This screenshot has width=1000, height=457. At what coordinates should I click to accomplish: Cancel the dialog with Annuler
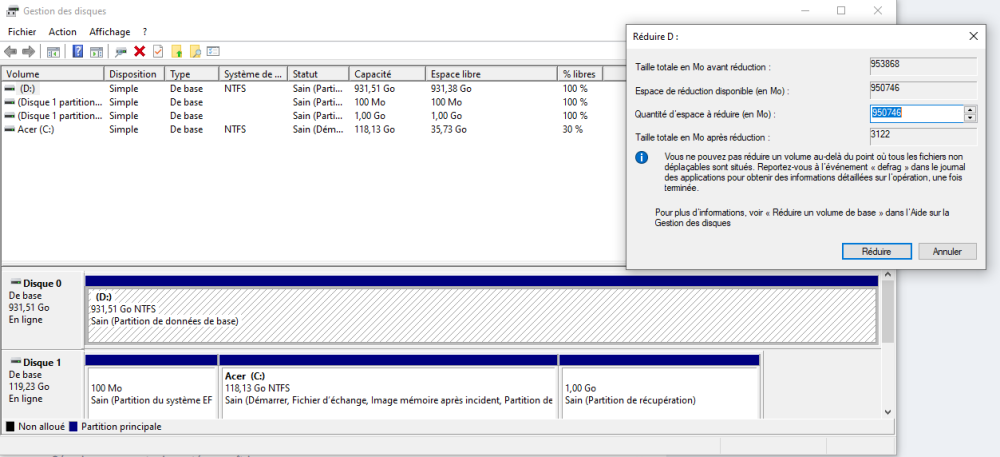[x=947, y=252]
